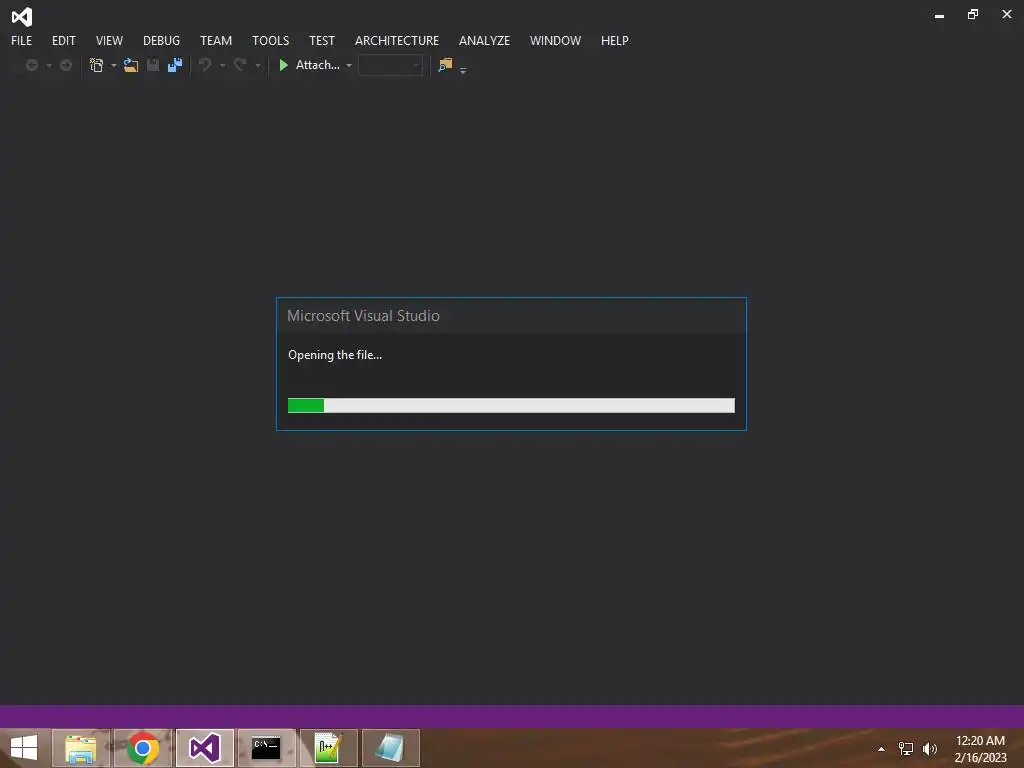Open Command Prompt from the taskbar
This screenshot has width=1024, height=768.
point(266,748)
